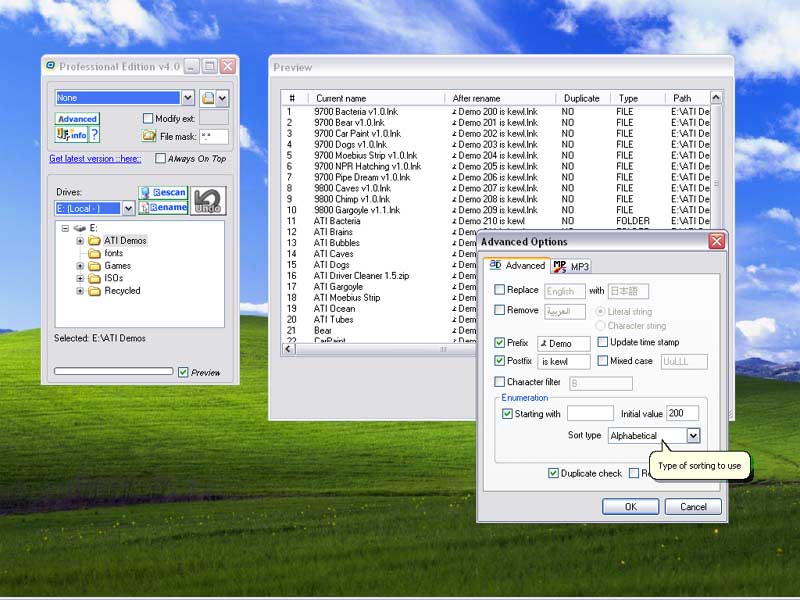Click the Rescan button
This screenshot has width=800, height=600.
pos(163,192)
